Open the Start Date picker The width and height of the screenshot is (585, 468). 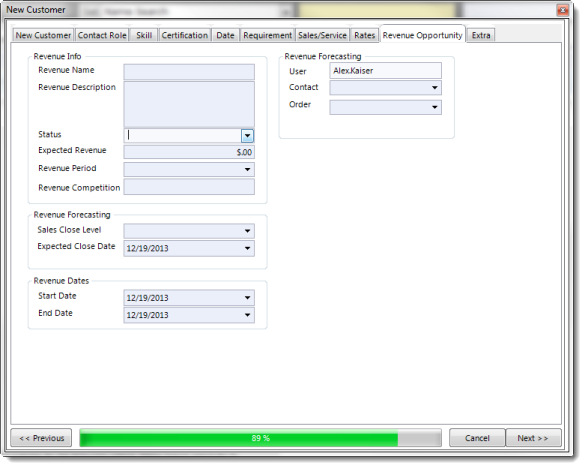247,298
